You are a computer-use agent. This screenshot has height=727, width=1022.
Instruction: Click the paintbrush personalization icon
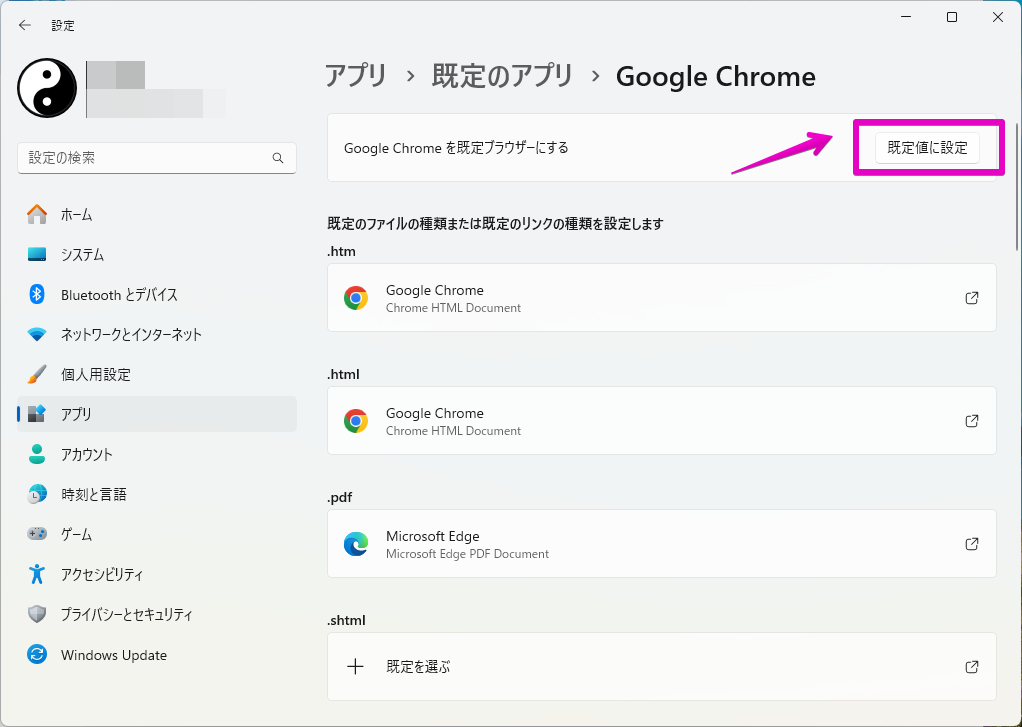pos(37,374)
